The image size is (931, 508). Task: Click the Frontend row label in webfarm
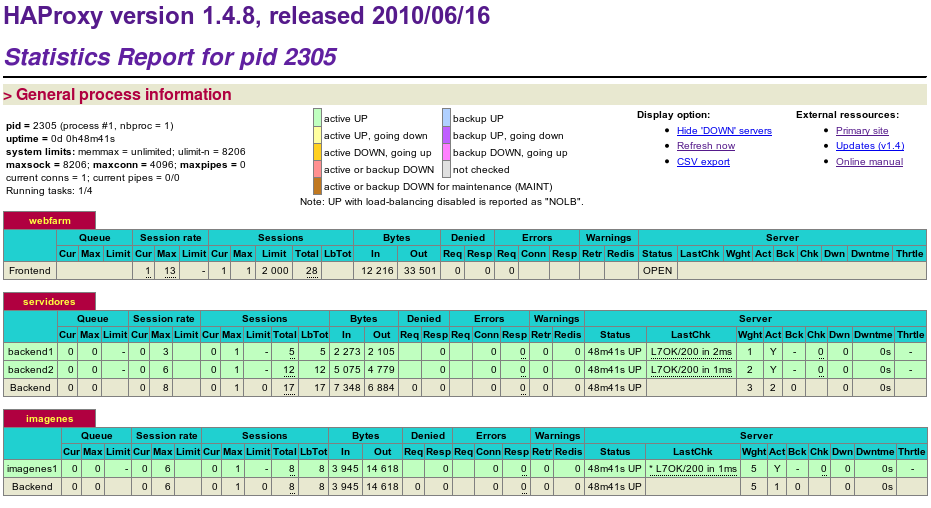[x=30, y=271]
